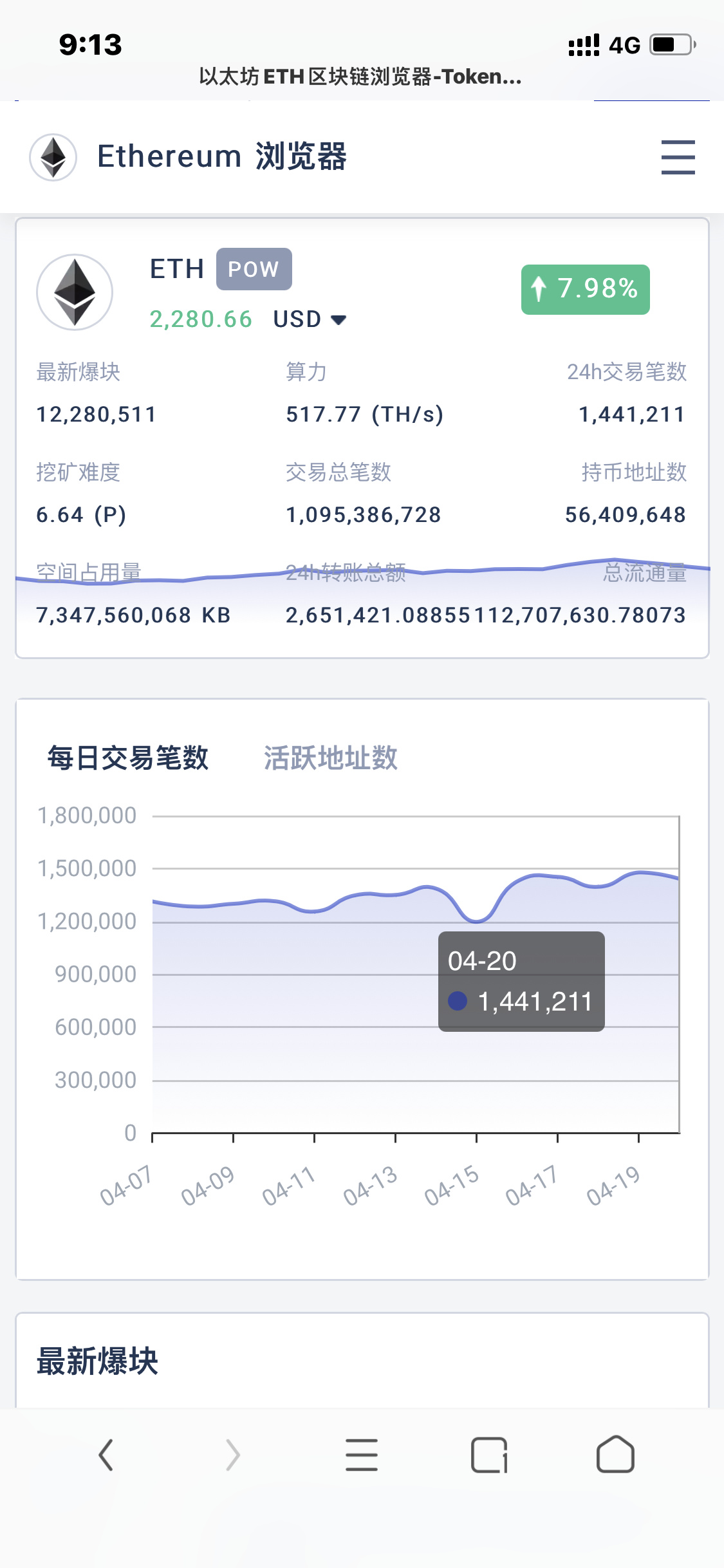This screenshot has width=724, height=1568.
Task: Switch to the 每日交易笔数 tab
Action: [x=128, y=758]
